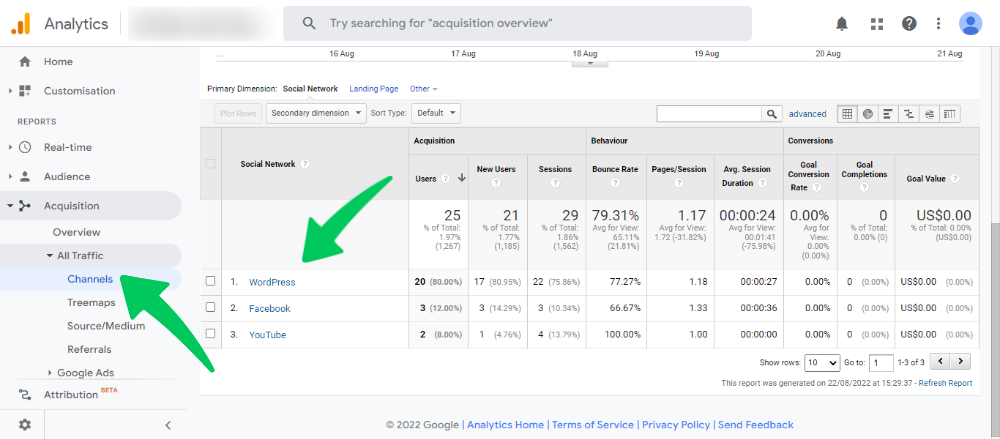Open Treemaps in the sidebar
The width and height of the screenshot is (1000, 439).
coord(91,302)
